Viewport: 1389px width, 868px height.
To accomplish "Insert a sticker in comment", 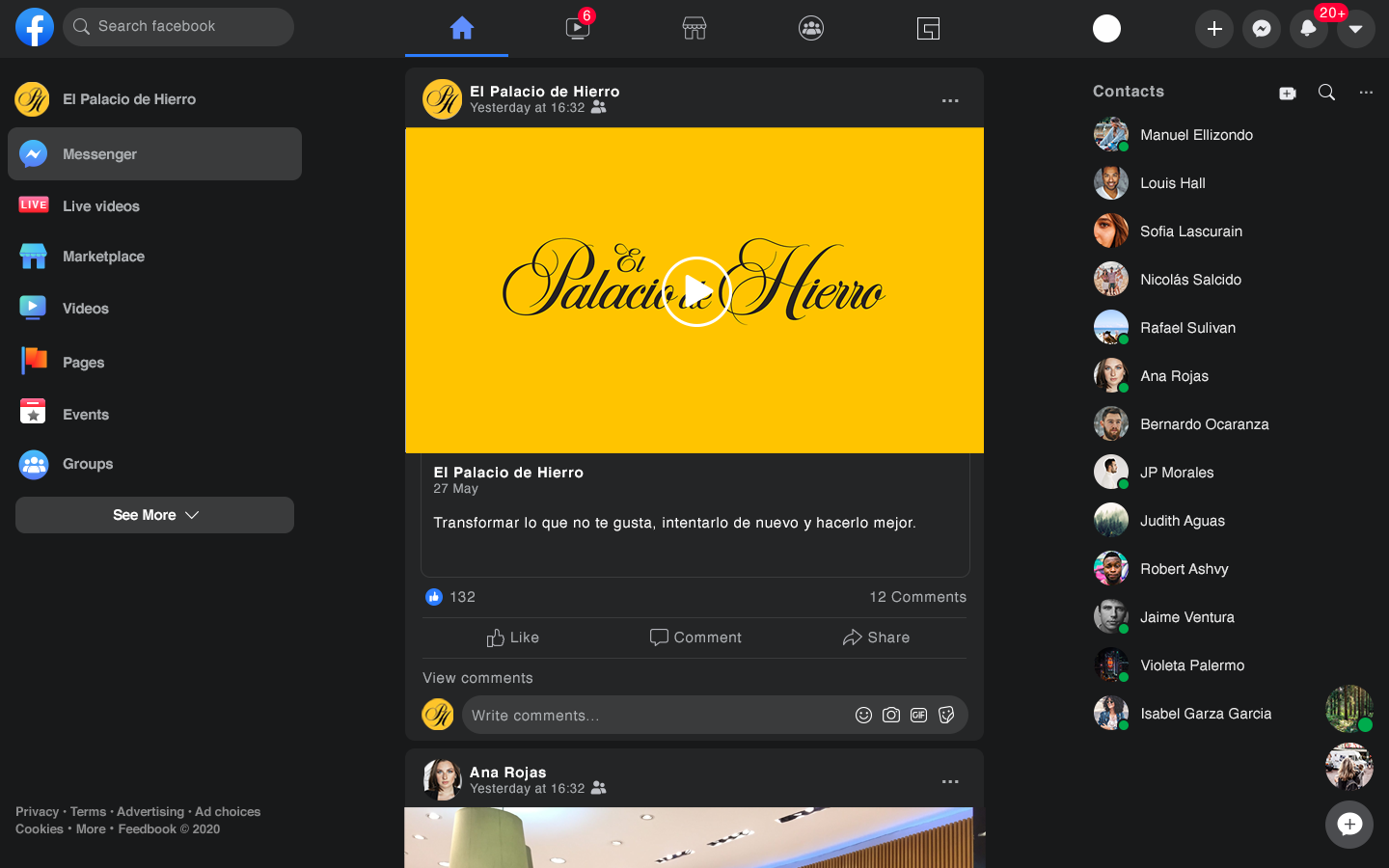I will click(x=946, y=715).
